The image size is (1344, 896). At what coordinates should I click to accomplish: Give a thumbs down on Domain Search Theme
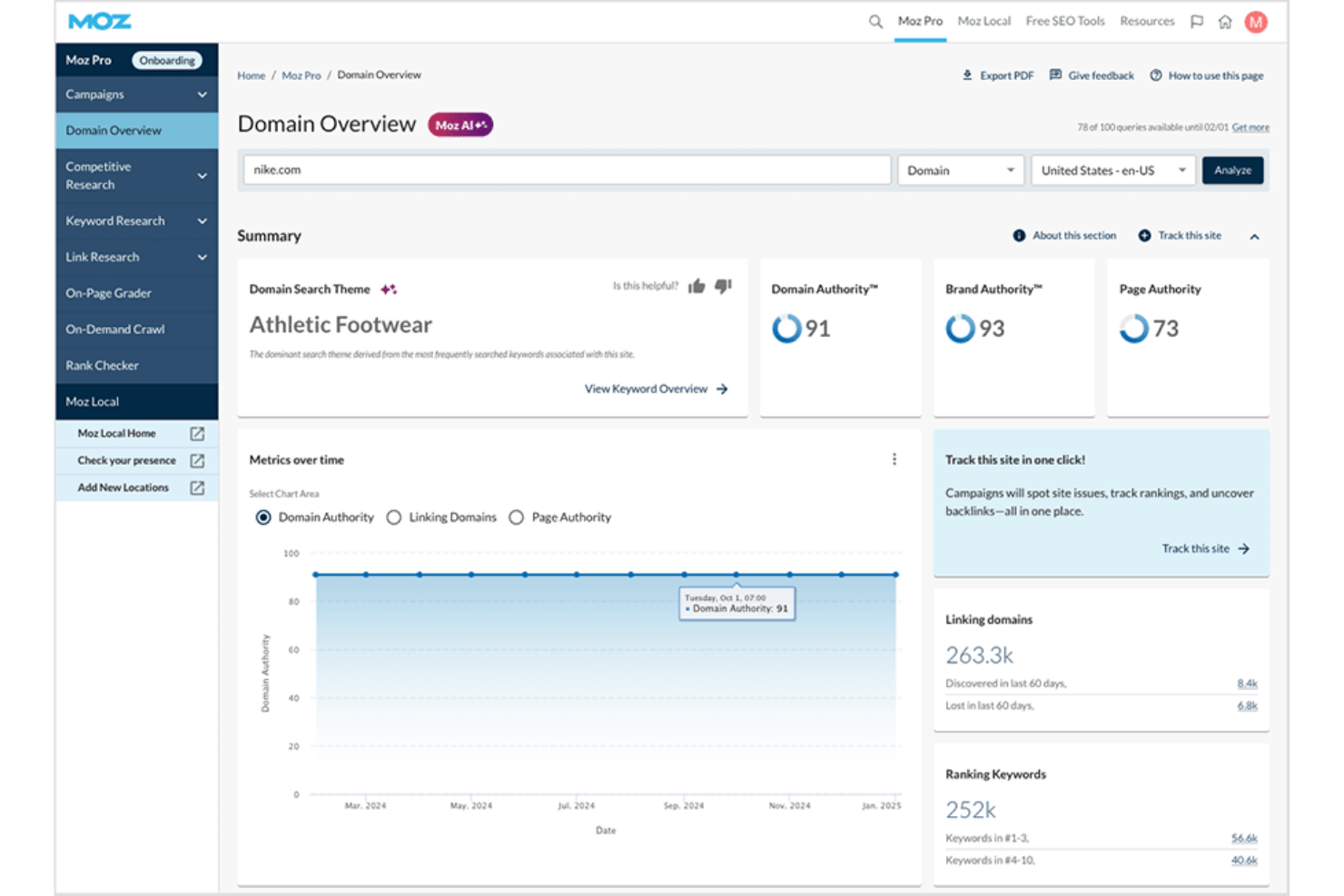coord(723,286)
